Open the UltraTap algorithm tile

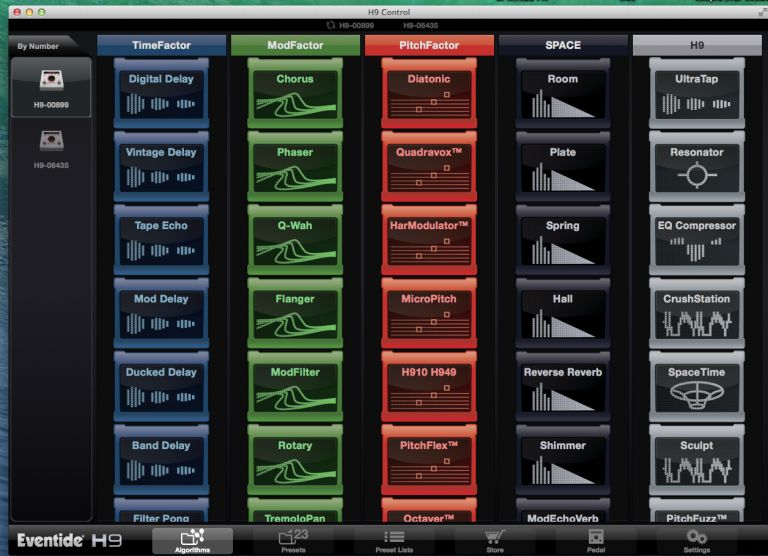(696, 93)
